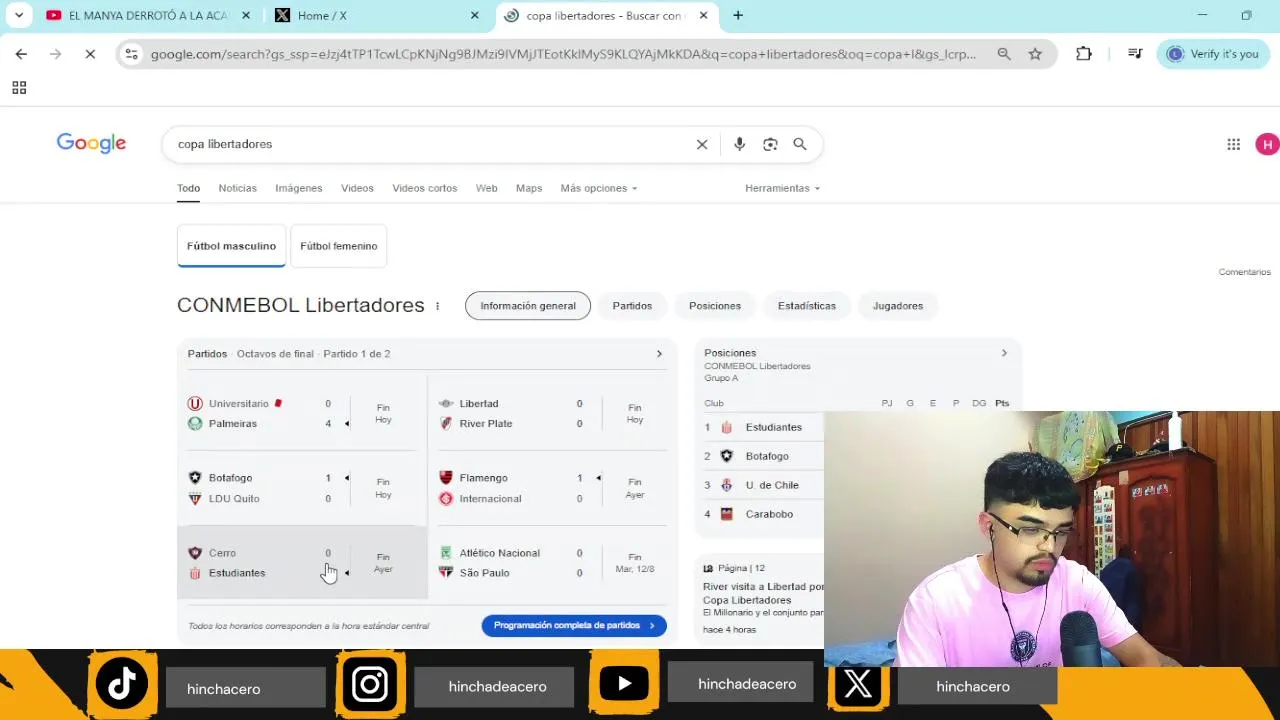
Task: Click Carabobo in the standings table
Action: point(769,514)
